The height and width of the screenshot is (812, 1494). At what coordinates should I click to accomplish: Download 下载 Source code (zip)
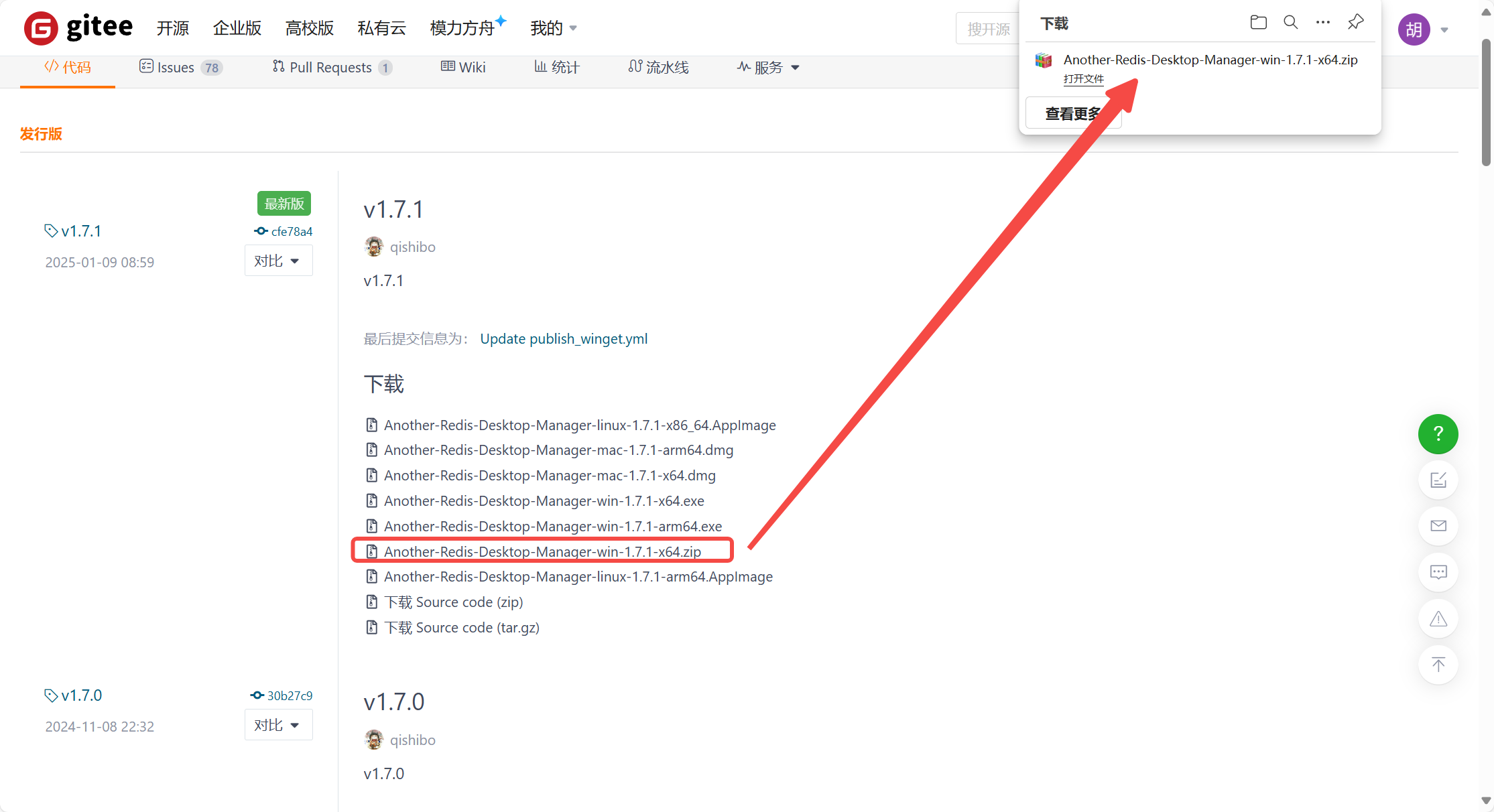tap(454, 602)
